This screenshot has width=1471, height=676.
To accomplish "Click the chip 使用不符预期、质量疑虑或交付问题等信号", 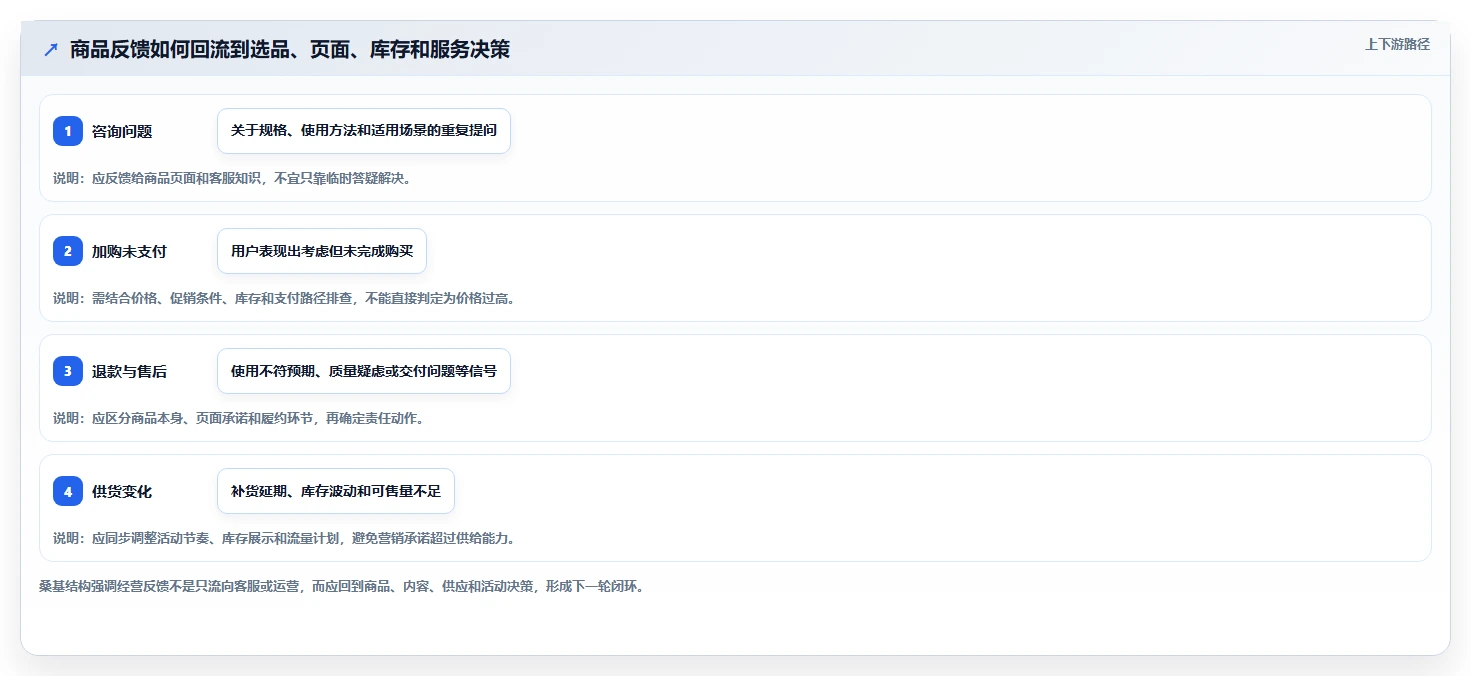I will [x=364, y=371].
